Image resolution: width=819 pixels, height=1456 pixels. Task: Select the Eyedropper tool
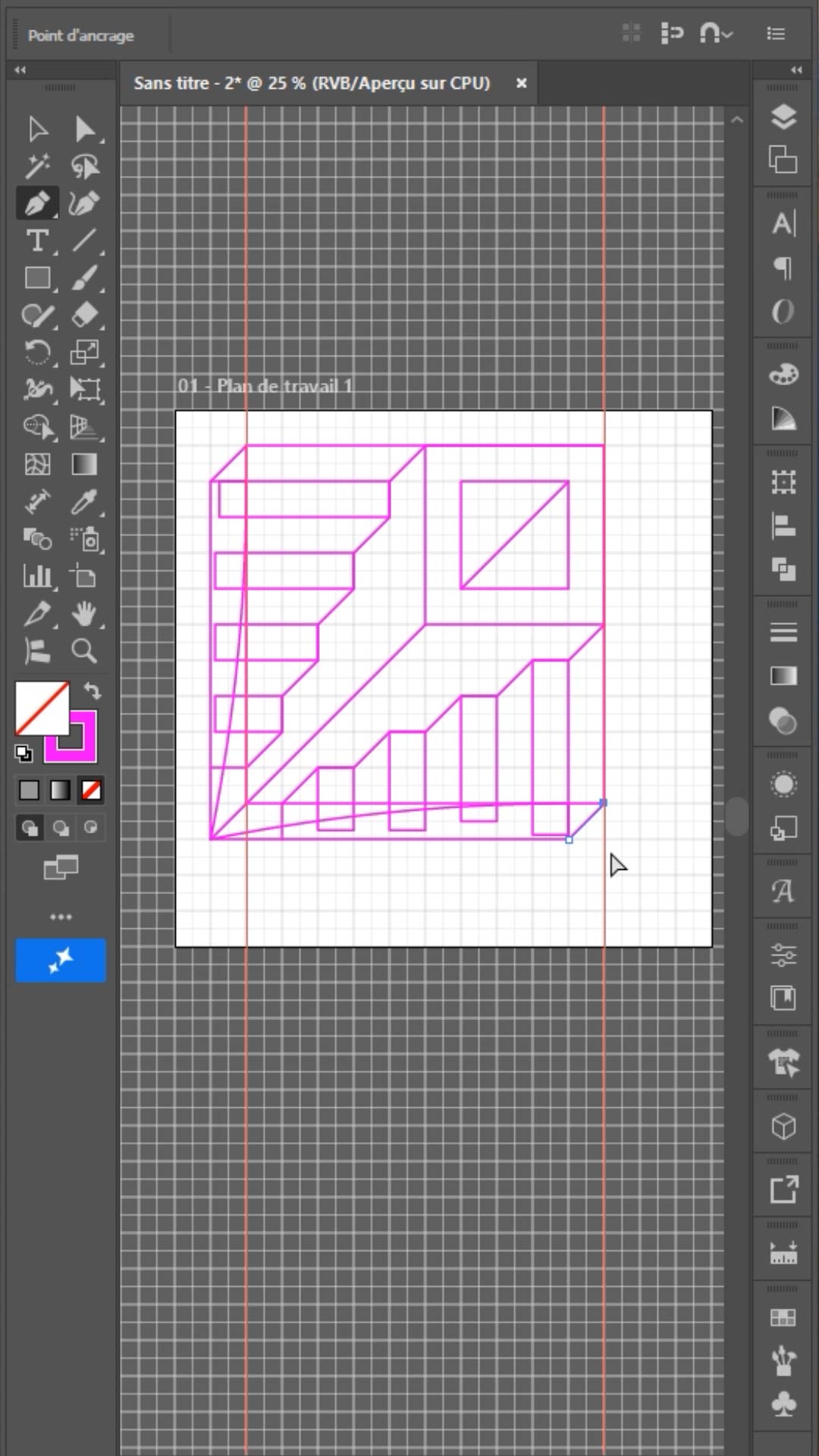[84, 501]
